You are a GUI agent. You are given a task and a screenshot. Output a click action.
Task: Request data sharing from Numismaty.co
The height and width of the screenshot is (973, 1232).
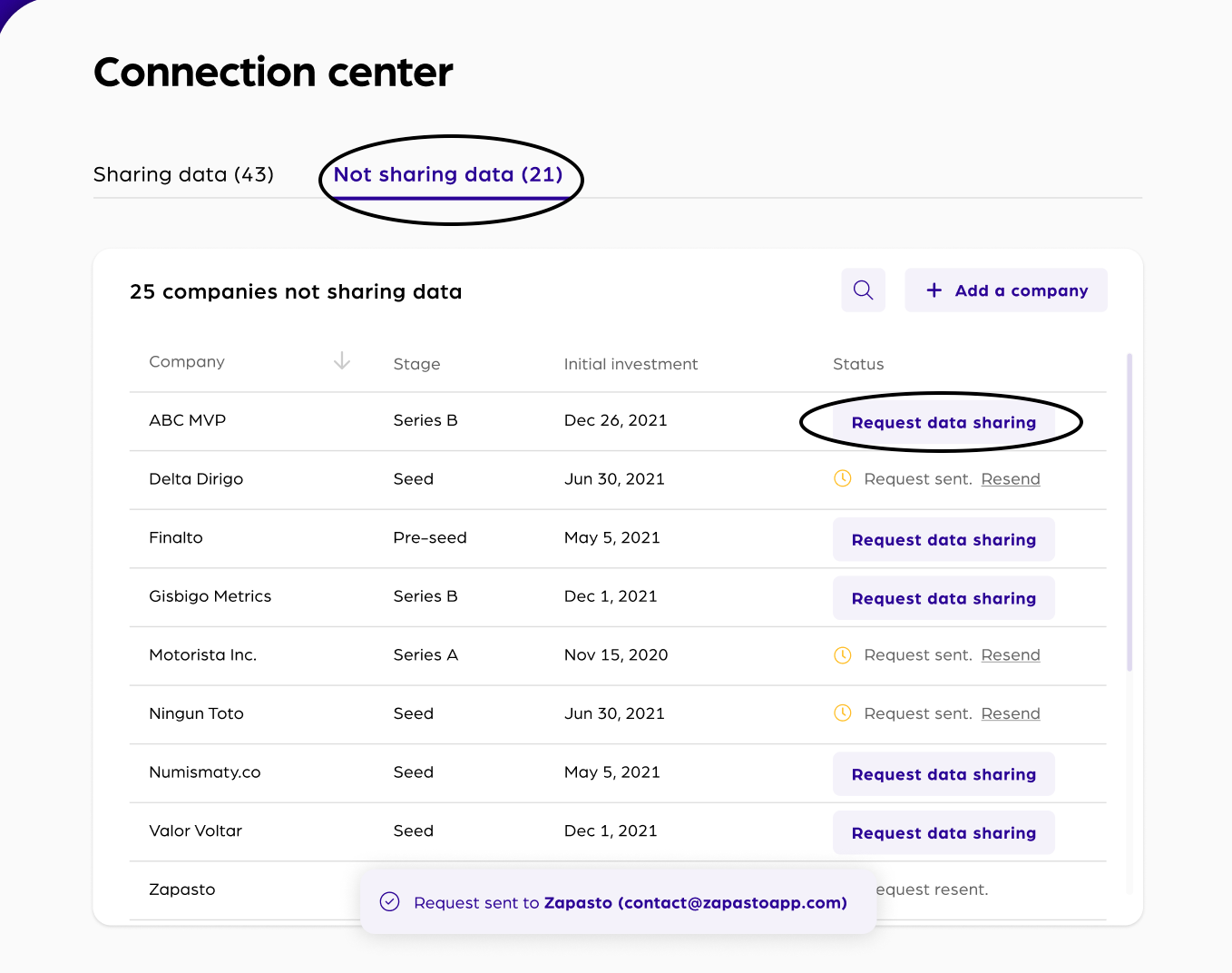pos(943,774)
